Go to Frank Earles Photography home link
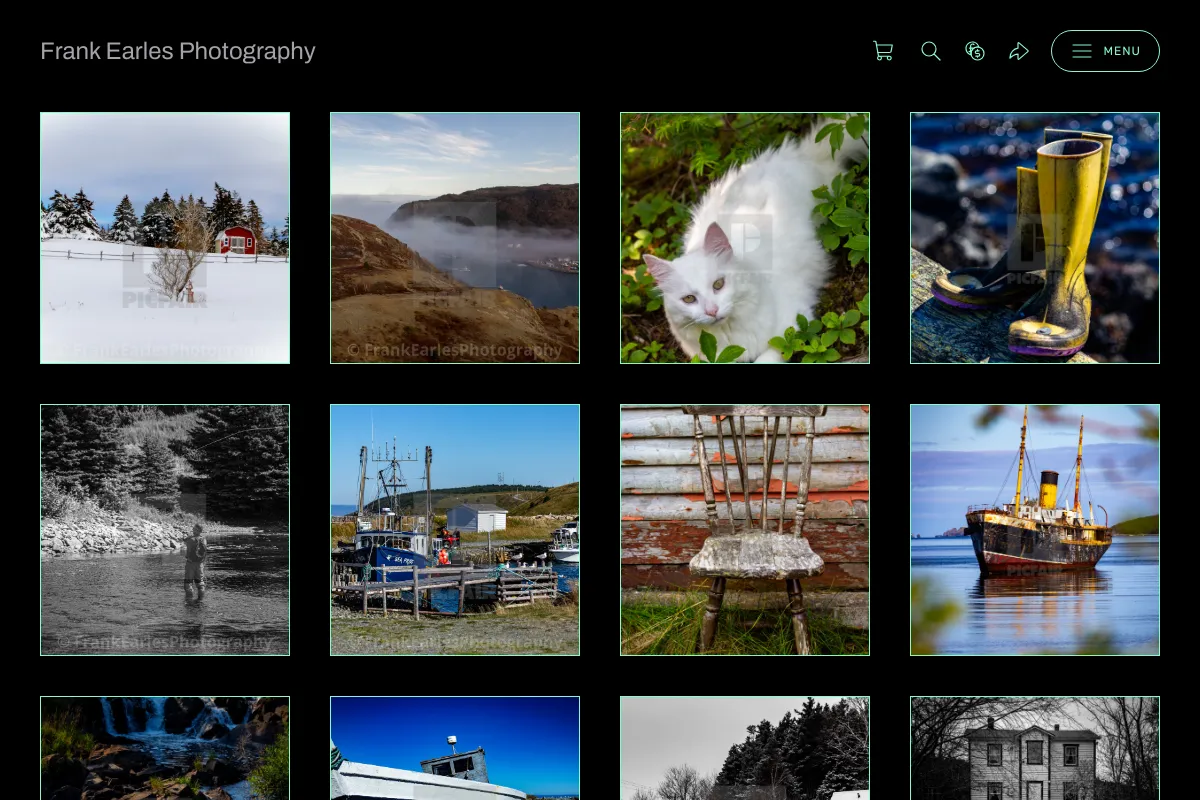This screenshot has width=1200, height=800. [178, 51]
